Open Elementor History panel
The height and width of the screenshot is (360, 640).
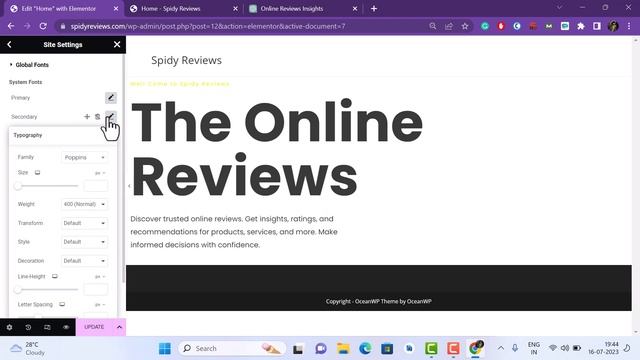click(28, 327)
